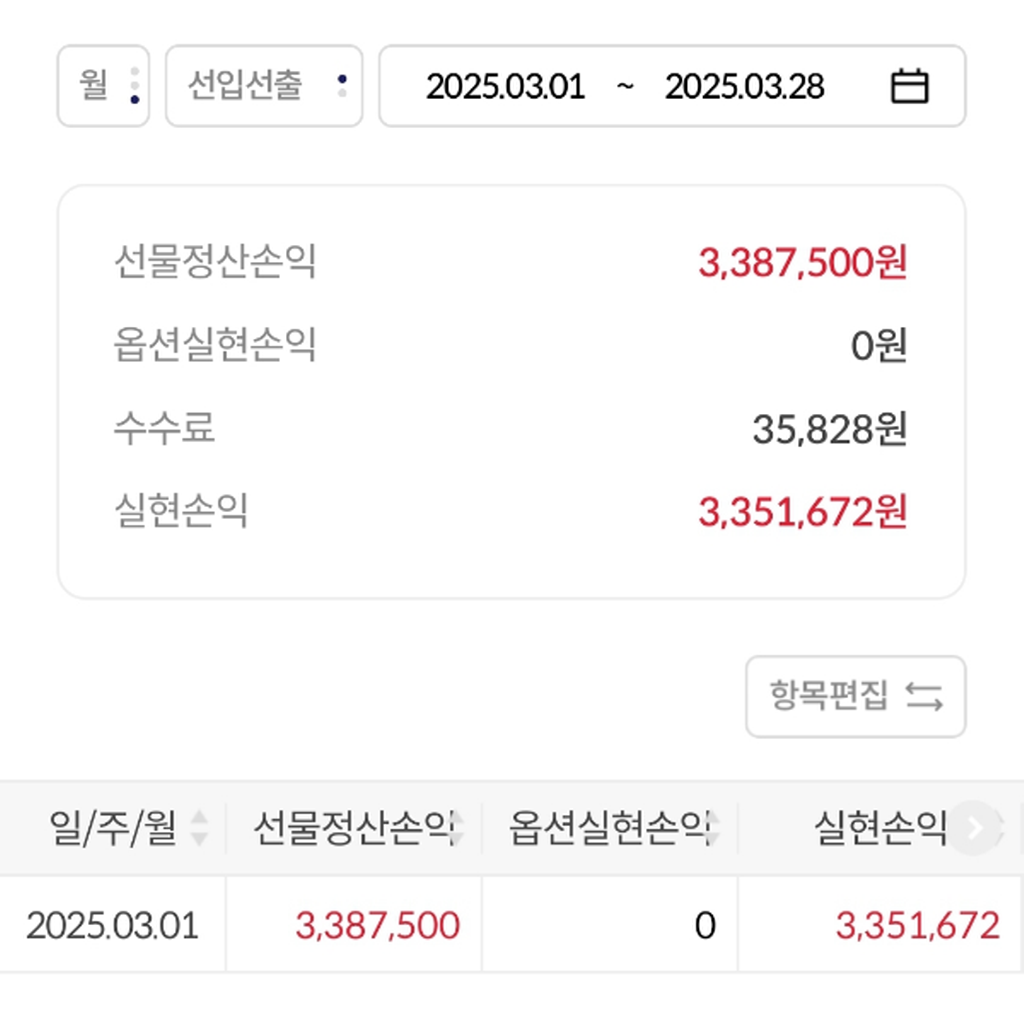
Task: Sort by the 일/주/월 column arrows
Action: pos(200,827)
